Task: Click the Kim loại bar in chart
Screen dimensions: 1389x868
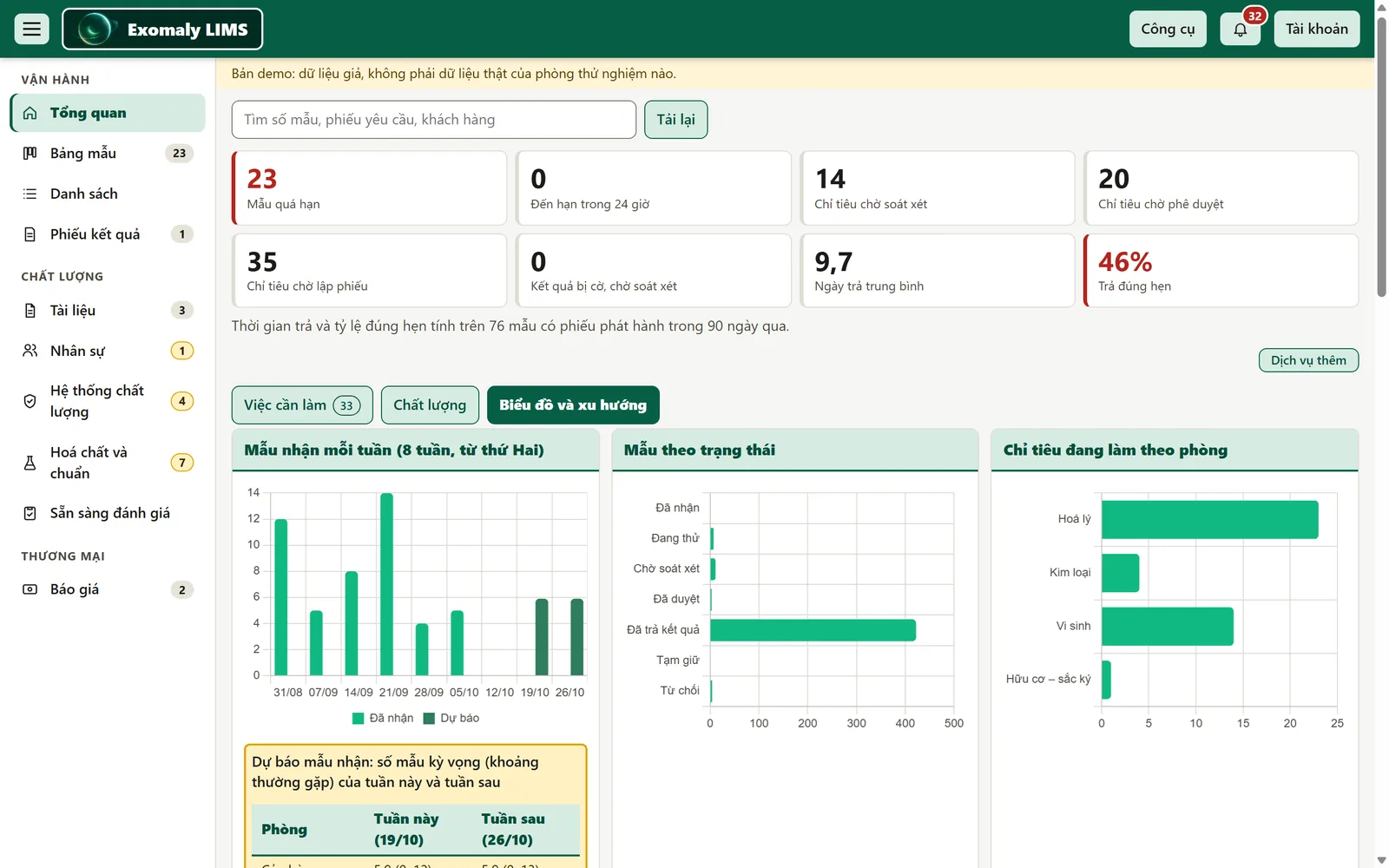Action: coord(1120,573)
